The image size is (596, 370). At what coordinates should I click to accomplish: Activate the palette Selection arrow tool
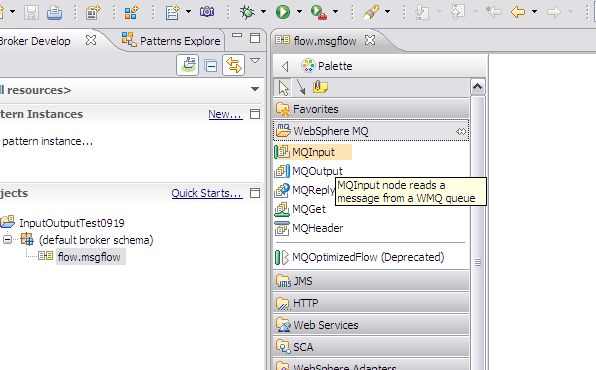(283, 88)
